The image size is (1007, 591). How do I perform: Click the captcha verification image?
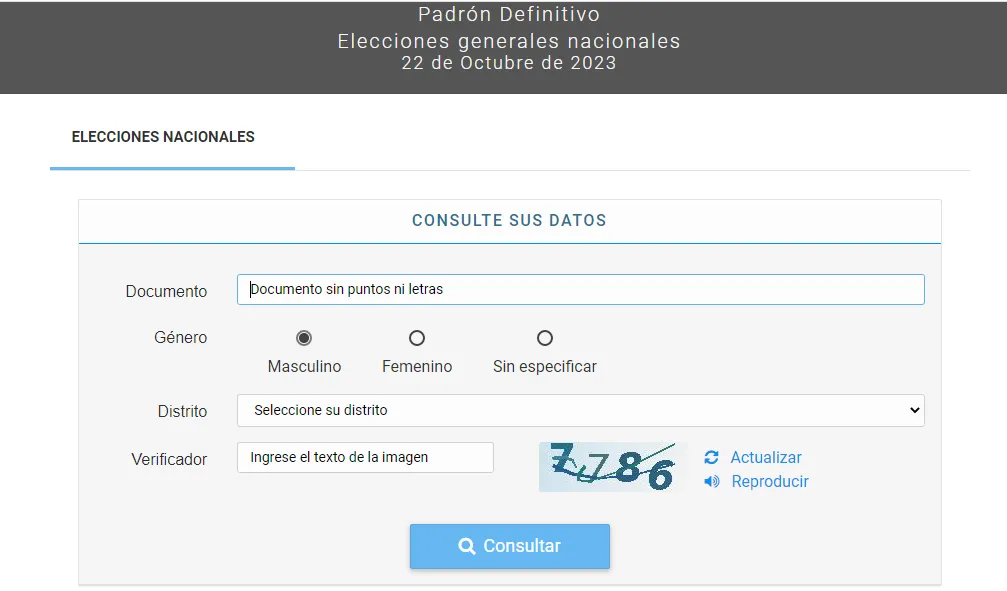pyautogui.click(x=613, y=467)
